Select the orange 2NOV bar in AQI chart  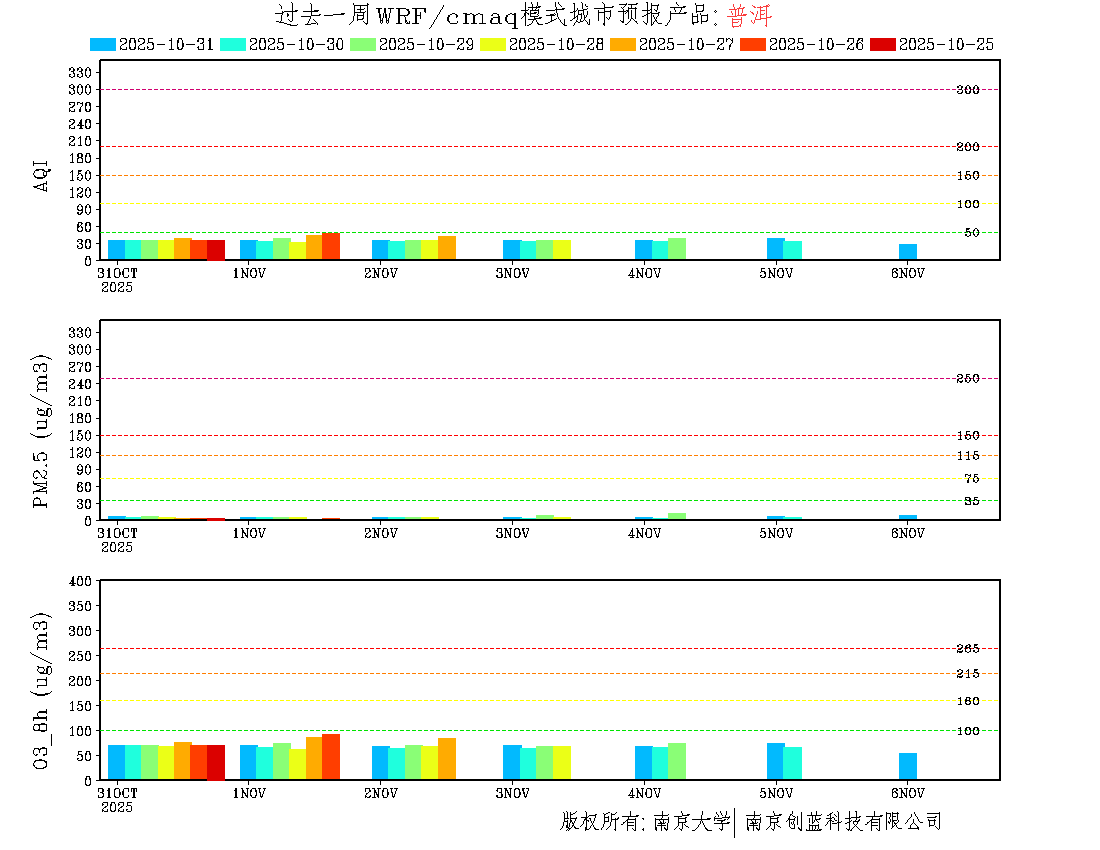(x=446, y=248)
